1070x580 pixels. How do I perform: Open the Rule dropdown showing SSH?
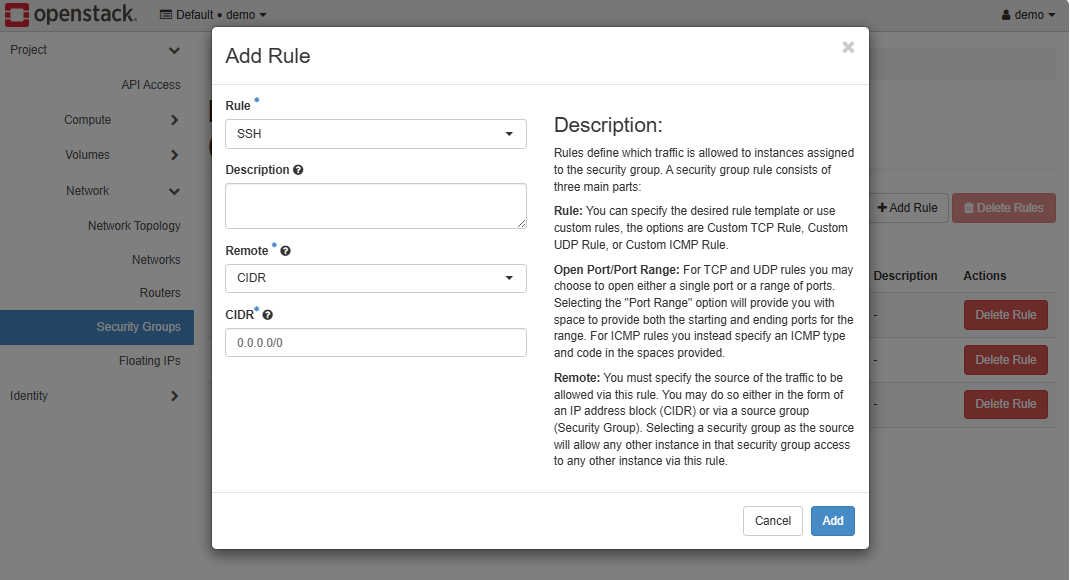pos(375,134)
